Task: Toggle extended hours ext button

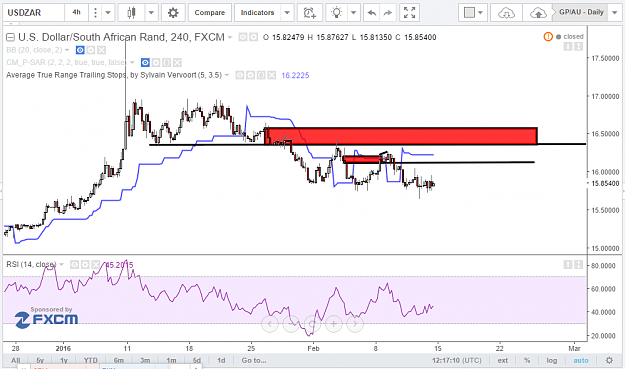Action: (503, 360)
